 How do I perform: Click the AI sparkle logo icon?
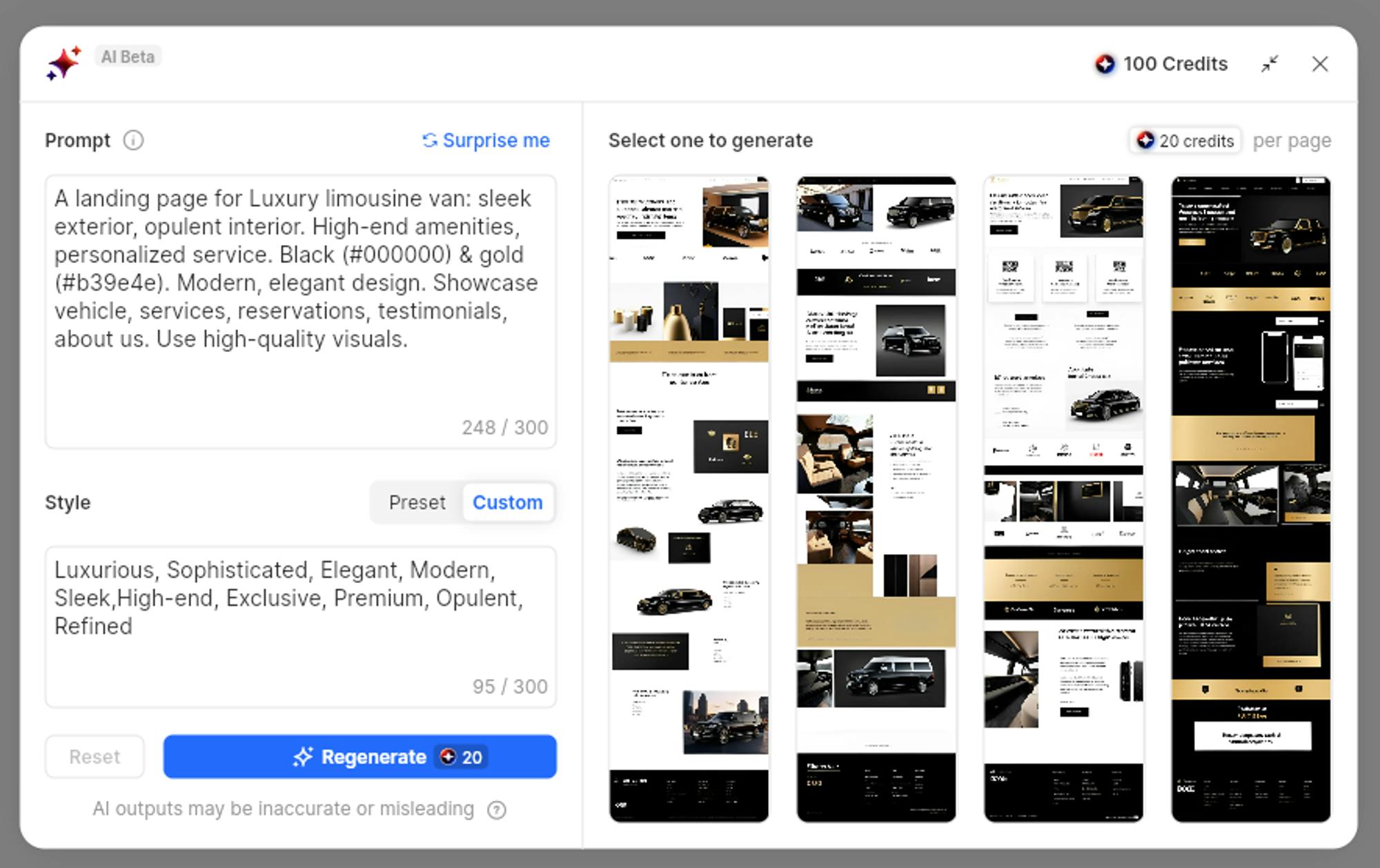[63, 63]
